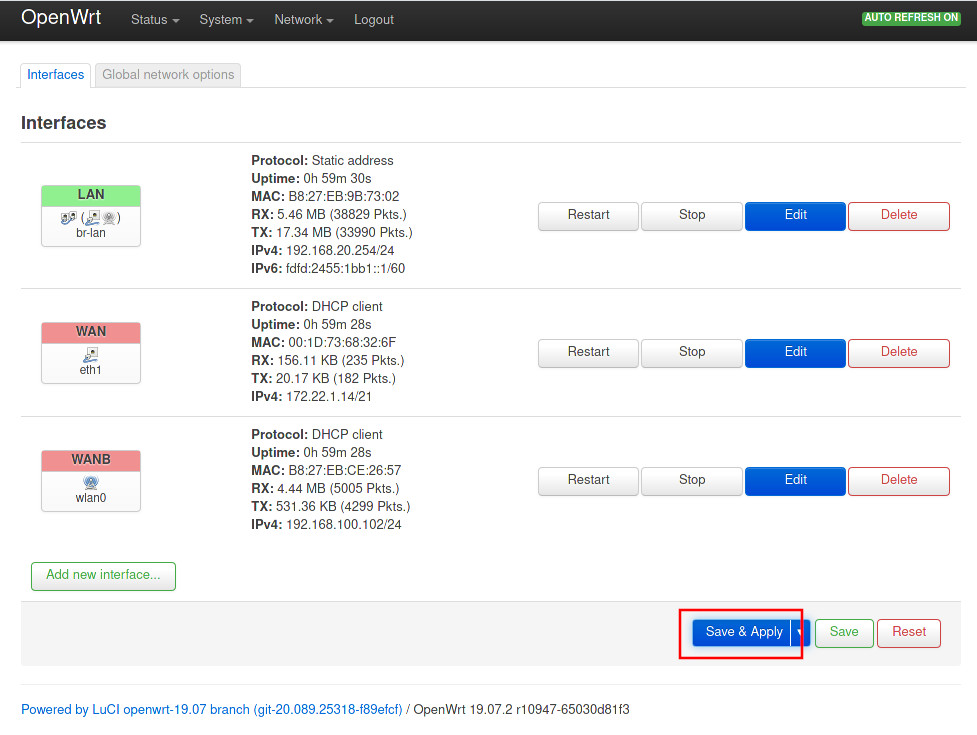Click the red Reset button
977x735 pixels.
(908, 633)
